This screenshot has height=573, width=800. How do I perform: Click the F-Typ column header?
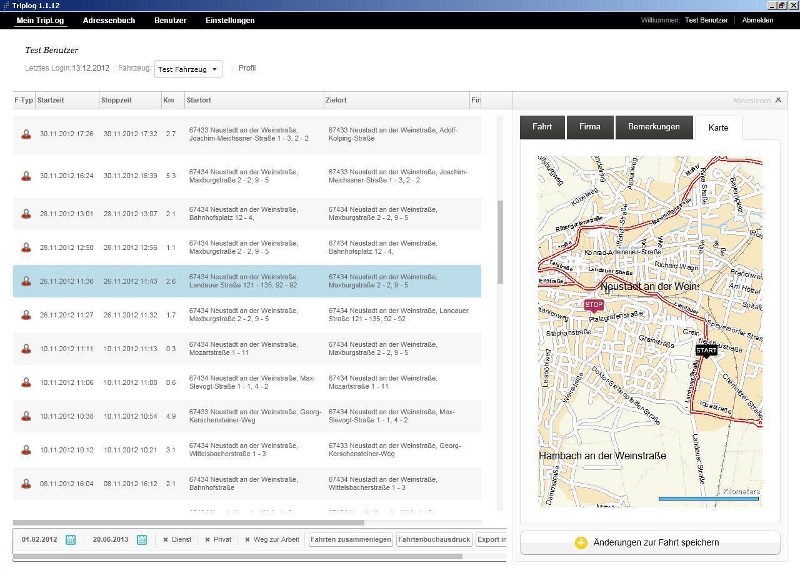coord(23,100)
